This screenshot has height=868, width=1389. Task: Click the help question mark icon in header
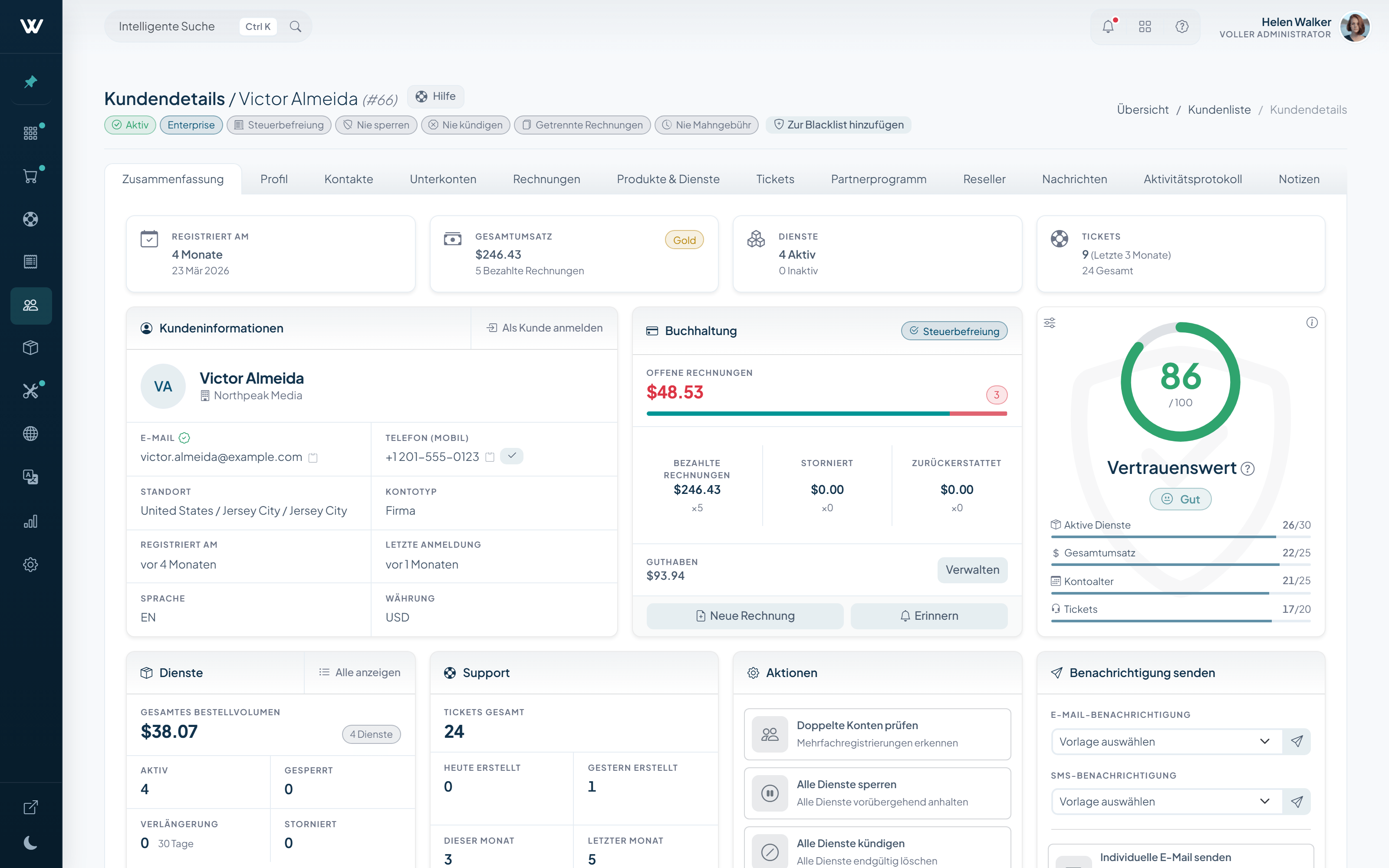pyautogui.click(x=1182, y=26)
